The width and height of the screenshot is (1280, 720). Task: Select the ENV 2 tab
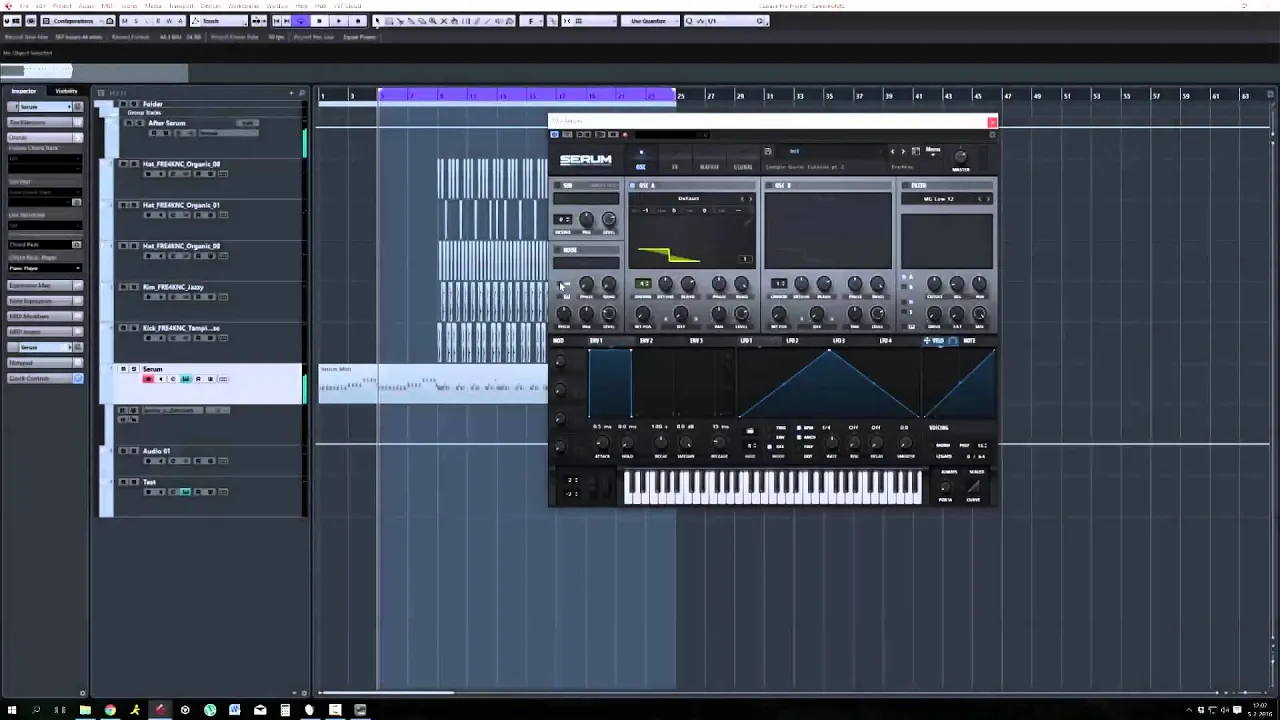coord(646,340)
